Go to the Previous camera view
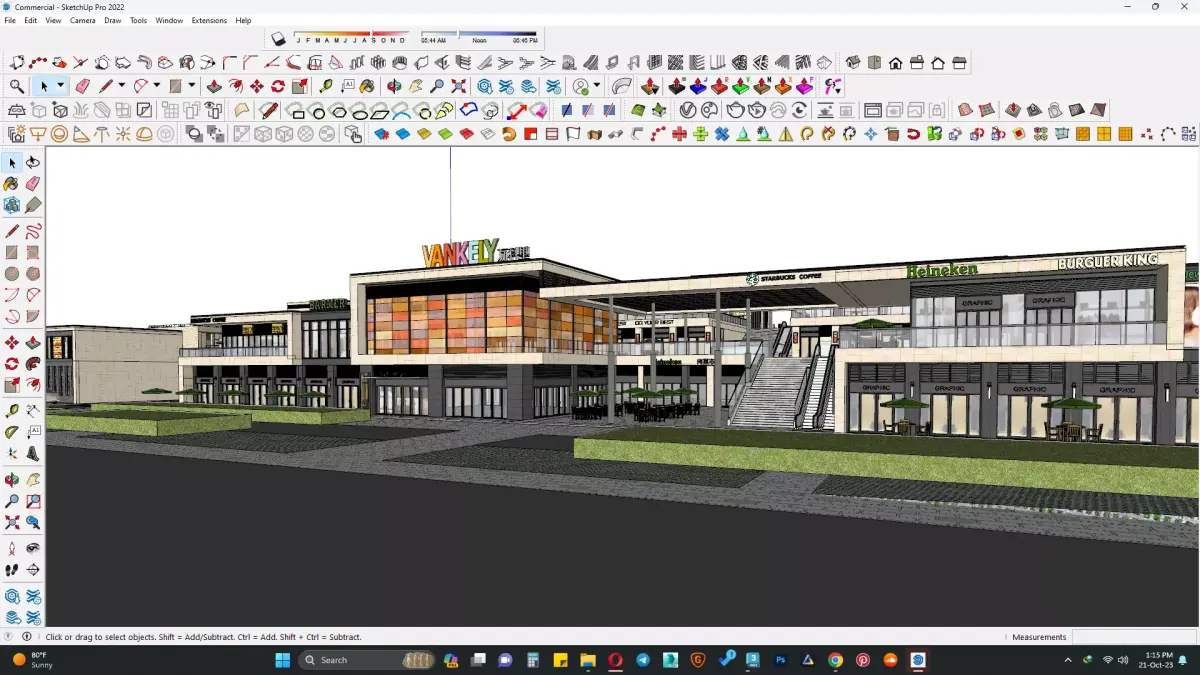Image resolution: width=1200 pixels, height=675 pixels. tap(33, 522)
